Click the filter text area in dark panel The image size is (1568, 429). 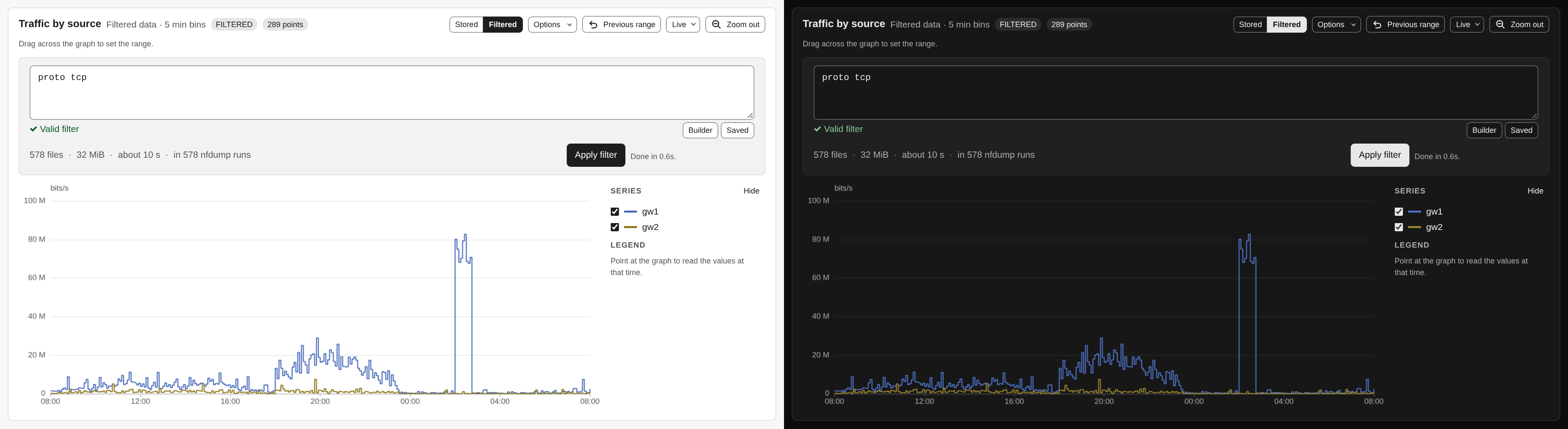[1176, 92]
